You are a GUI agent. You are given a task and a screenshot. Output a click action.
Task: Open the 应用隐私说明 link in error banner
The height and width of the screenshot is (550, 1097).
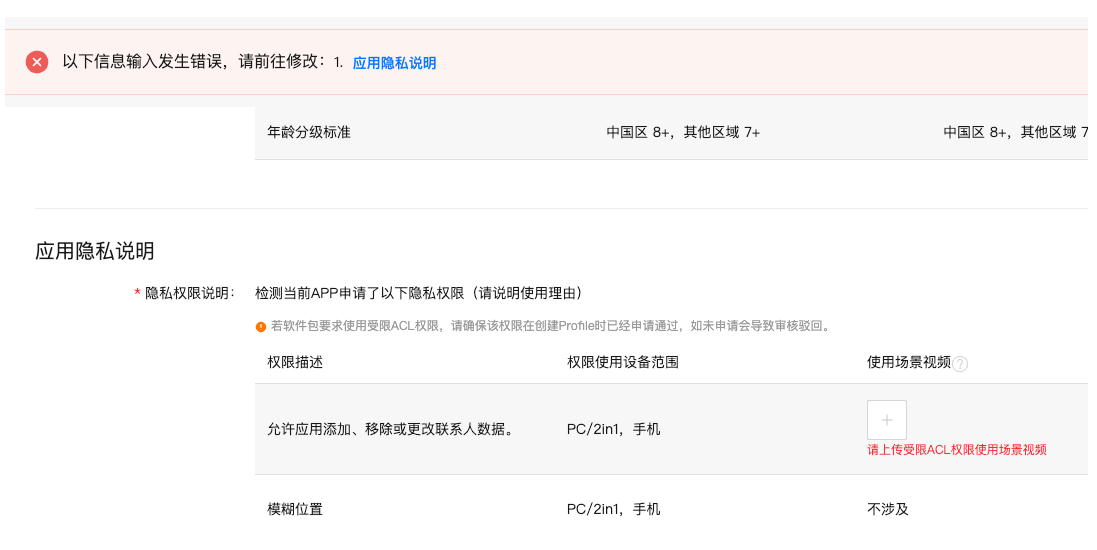394,63
